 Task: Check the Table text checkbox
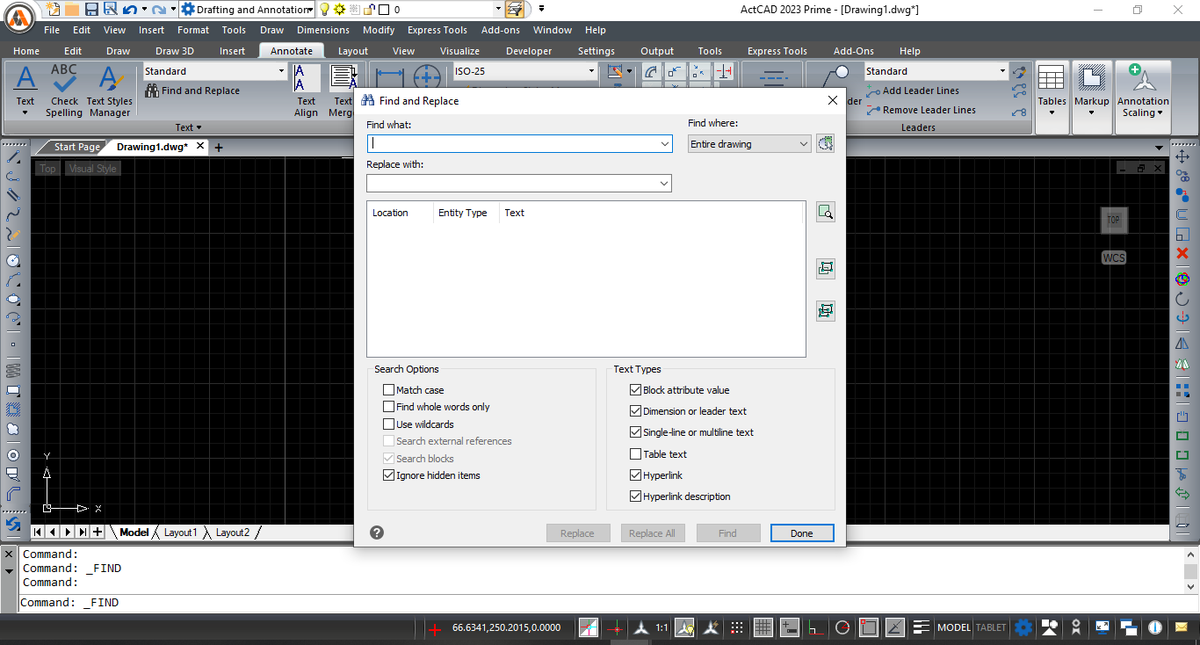(x=635, y=454)
